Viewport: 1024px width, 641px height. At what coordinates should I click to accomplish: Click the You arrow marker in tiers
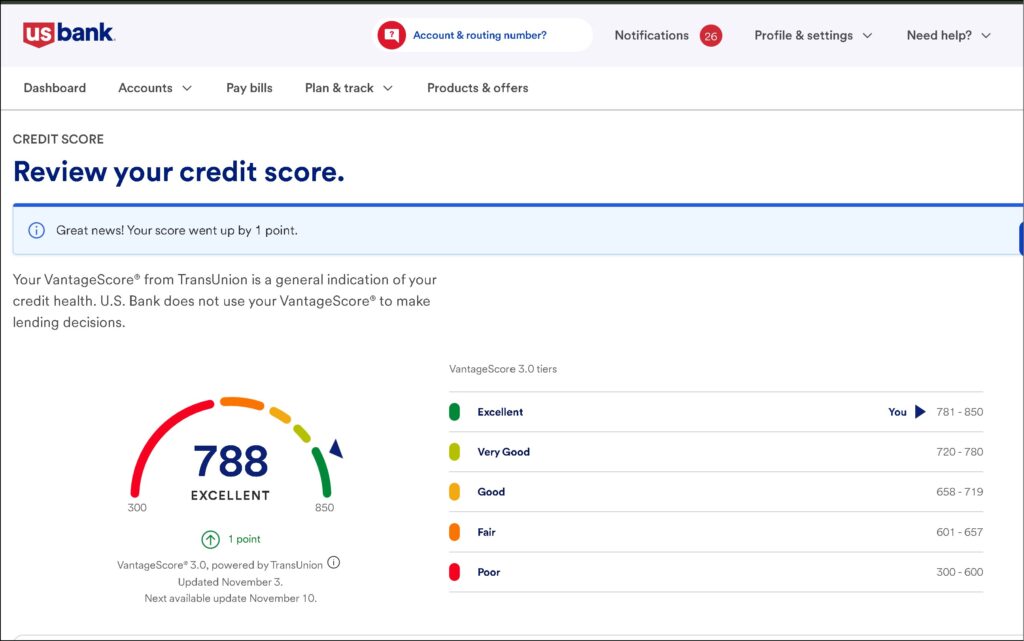[920, 412]
